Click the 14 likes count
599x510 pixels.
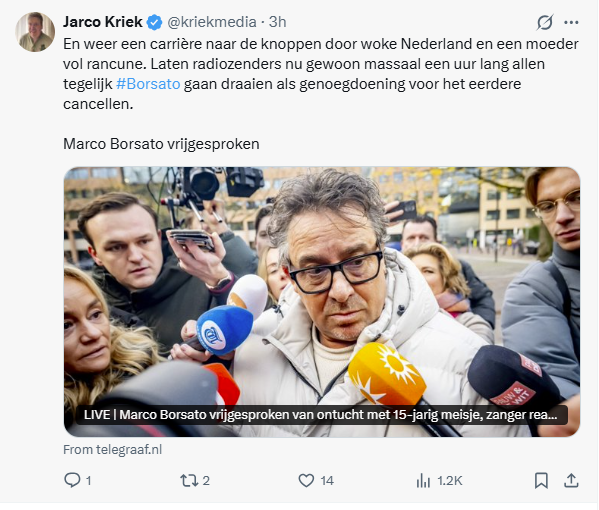pyautogui.click(x=327, y=481)
